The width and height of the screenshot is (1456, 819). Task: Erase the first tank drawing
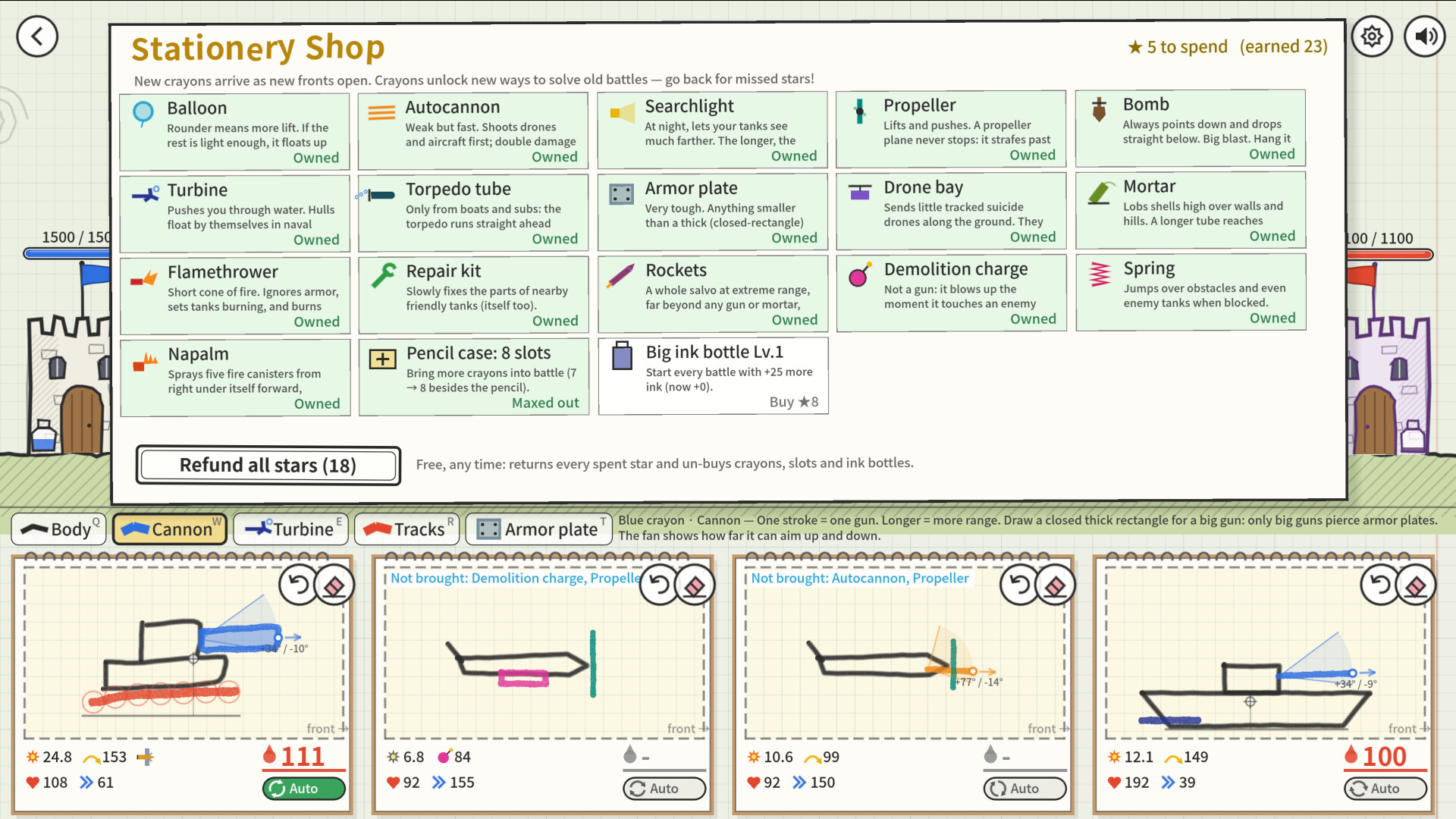[334, 585]
